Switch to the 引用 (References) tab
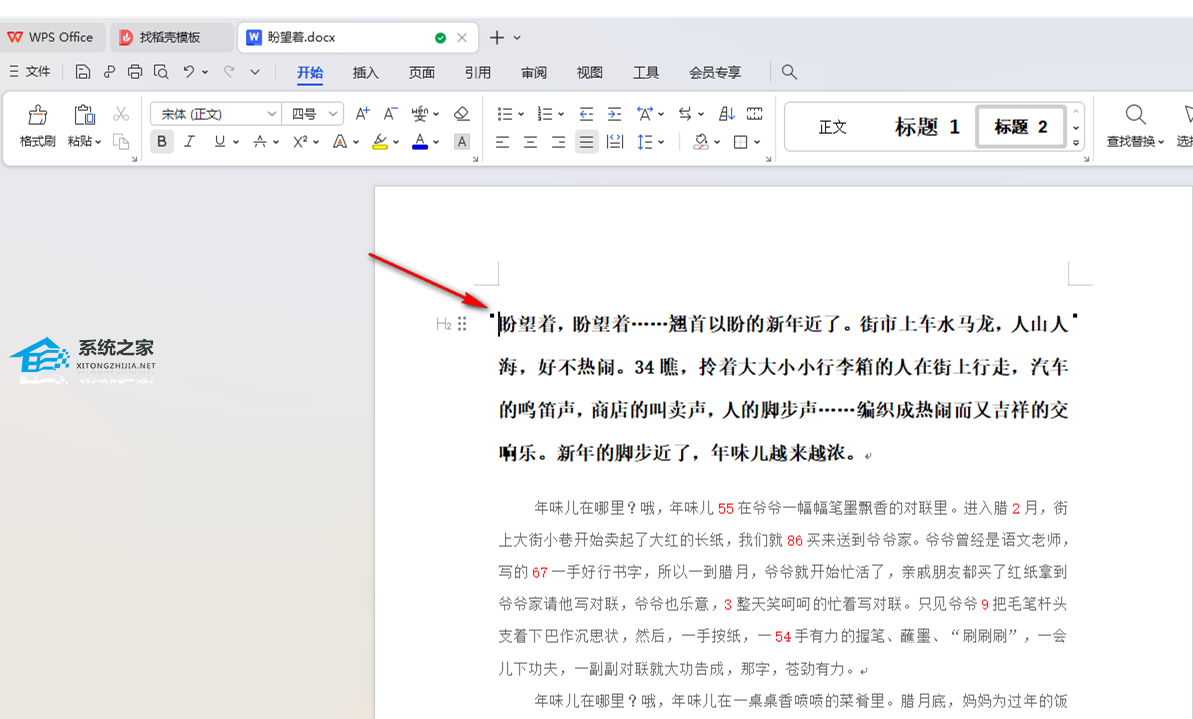Viewport: 1193px width, 719px height. [478, 72]
